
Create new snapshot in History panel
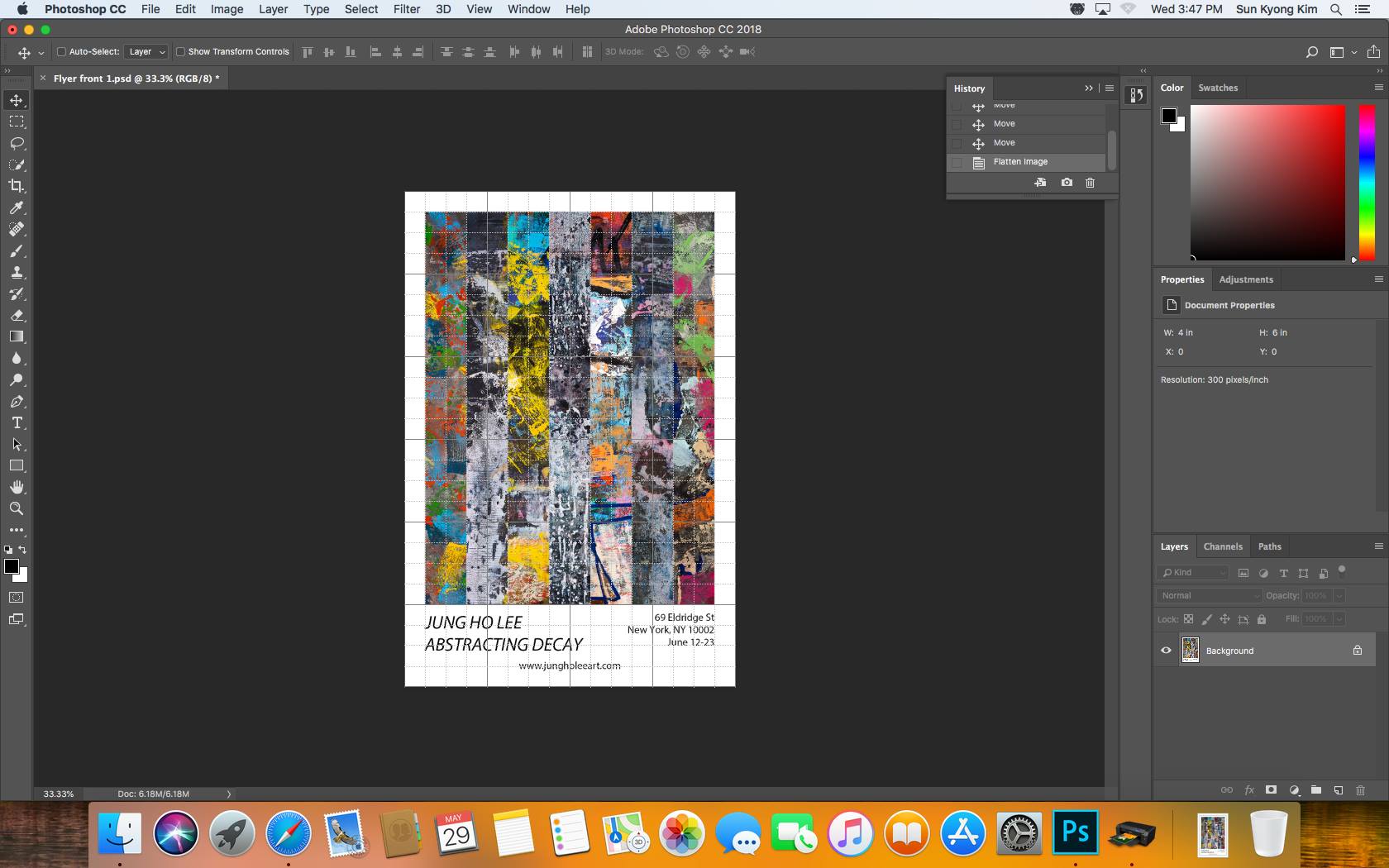(x=1067, y=183)
